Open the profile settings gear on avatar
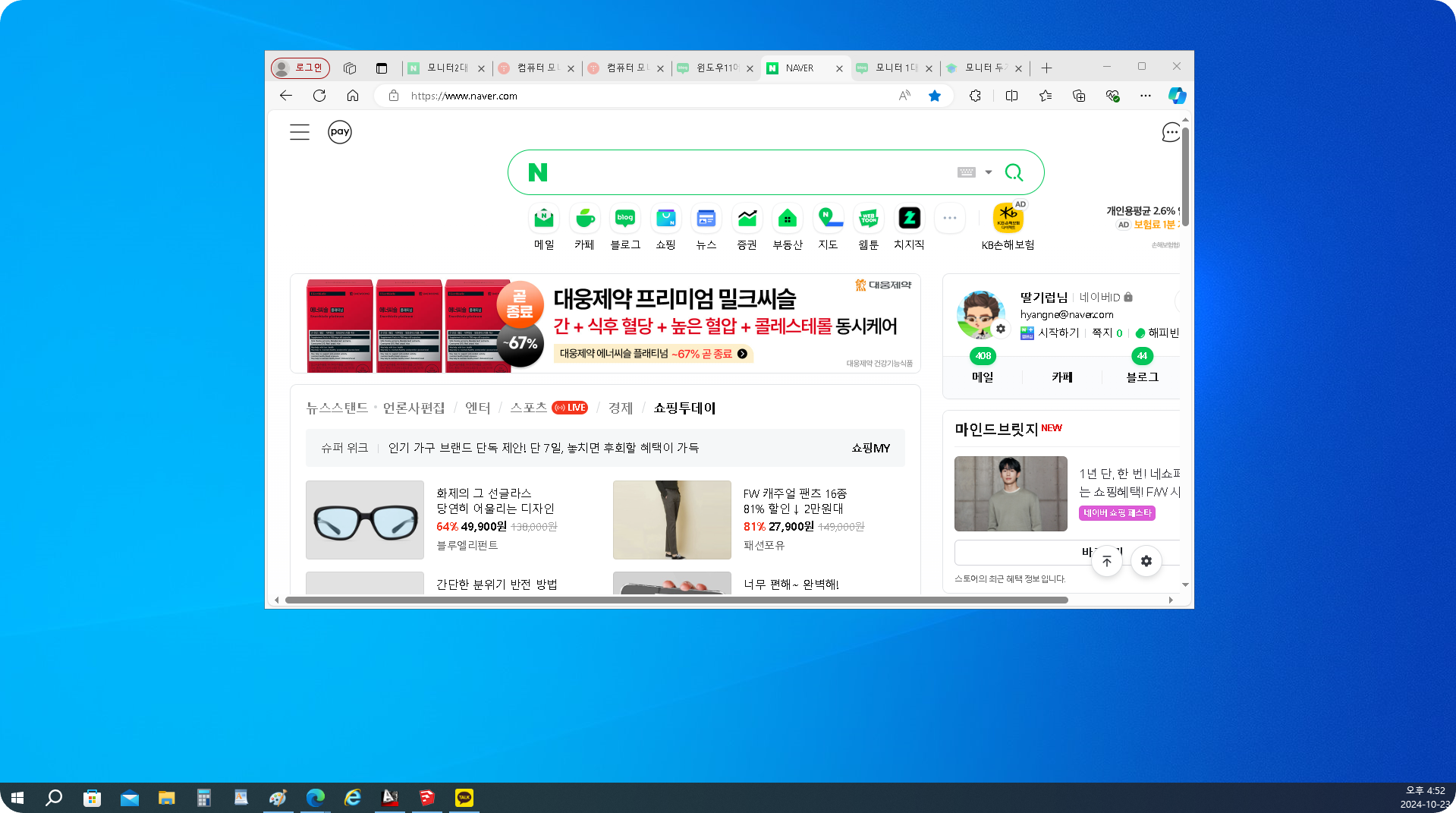 (1001, 329)
